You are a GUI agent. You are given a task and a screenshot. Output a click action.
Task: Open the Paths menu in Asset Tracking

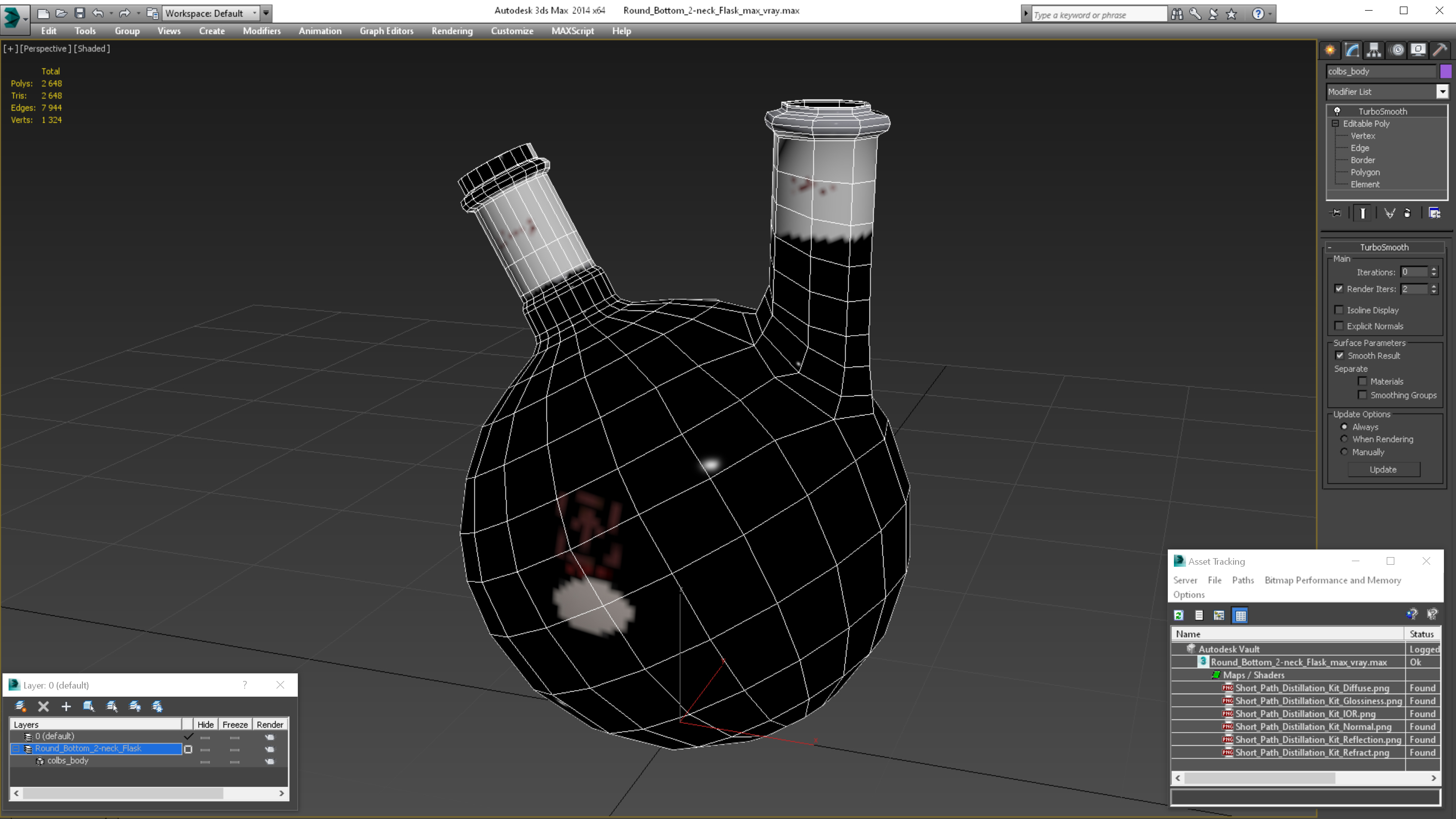click(1242, 580)
